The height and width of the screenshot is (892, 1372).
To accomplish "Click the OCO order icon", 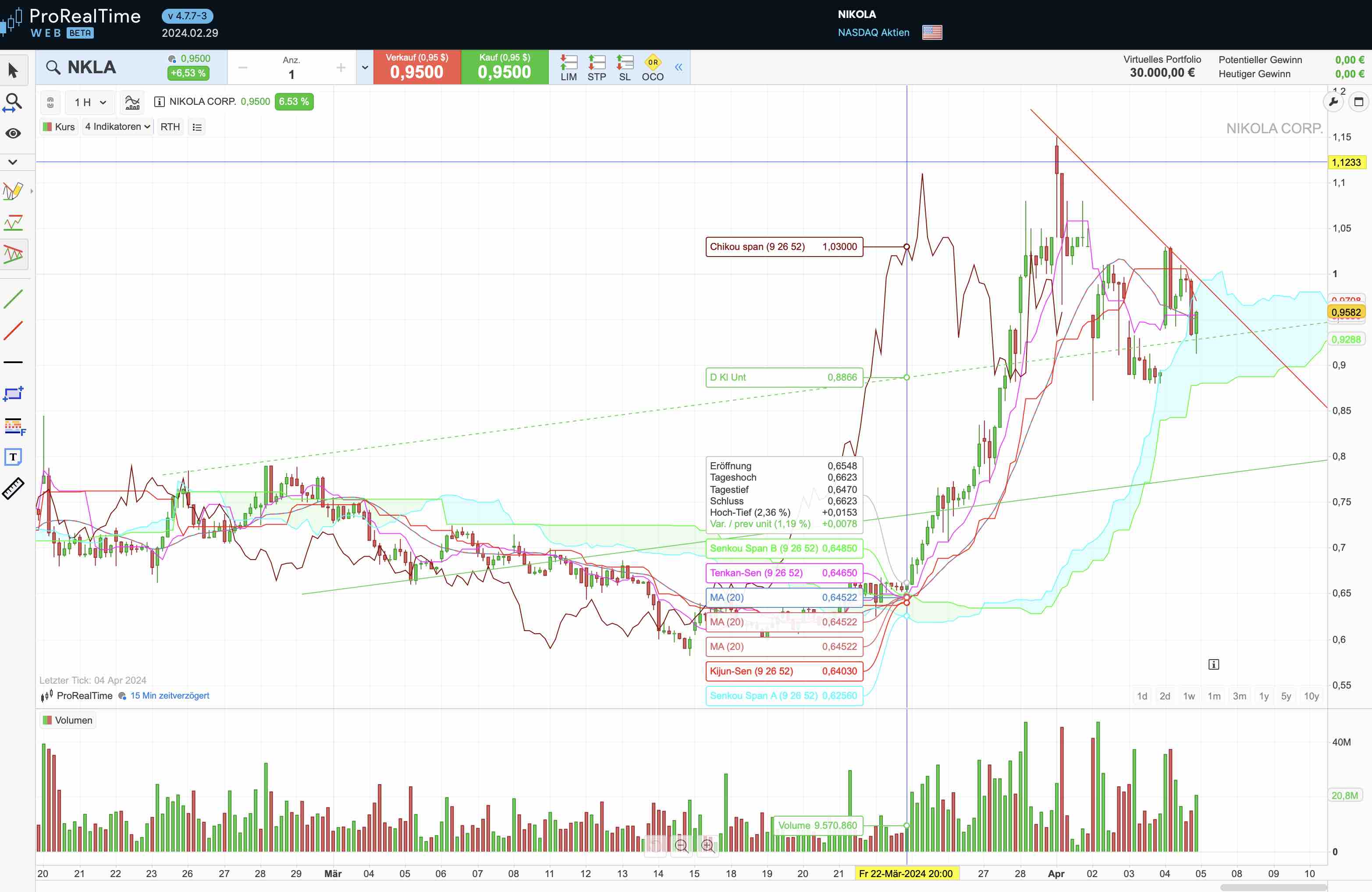I will [x=653, y=68].
